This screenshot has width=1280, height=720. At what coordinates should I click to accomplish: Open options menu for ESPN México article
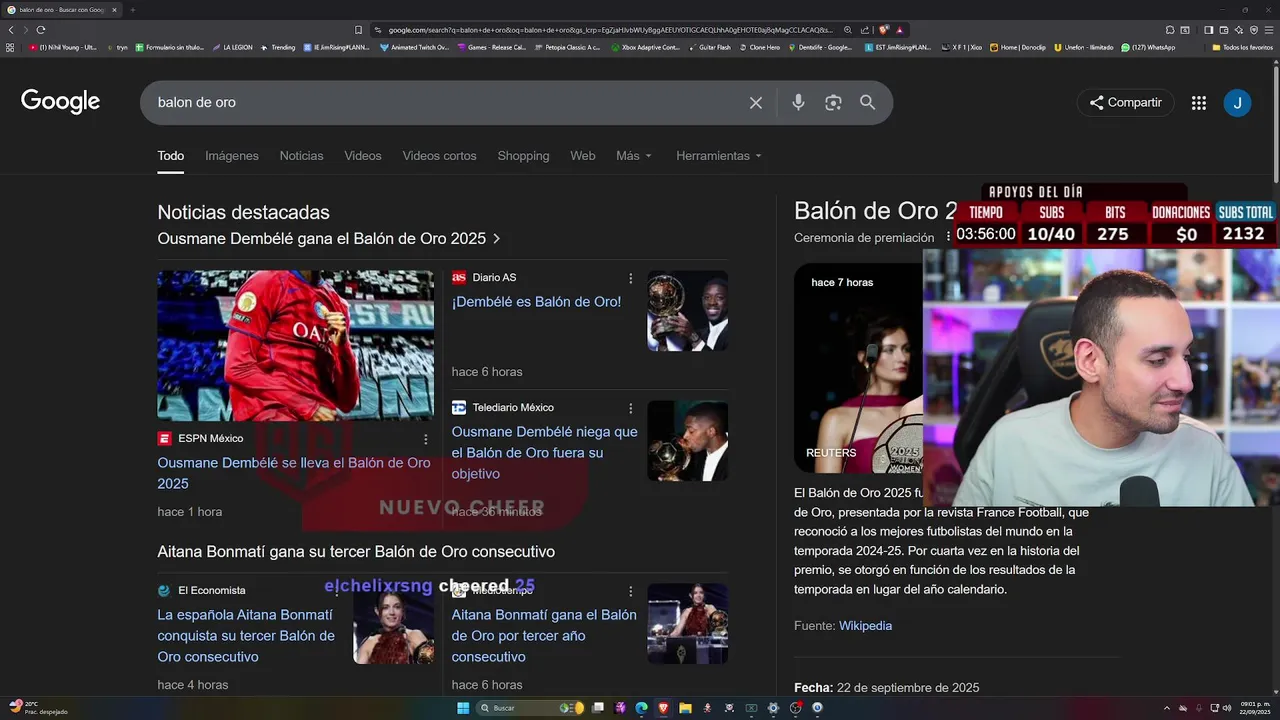[425, 439]
